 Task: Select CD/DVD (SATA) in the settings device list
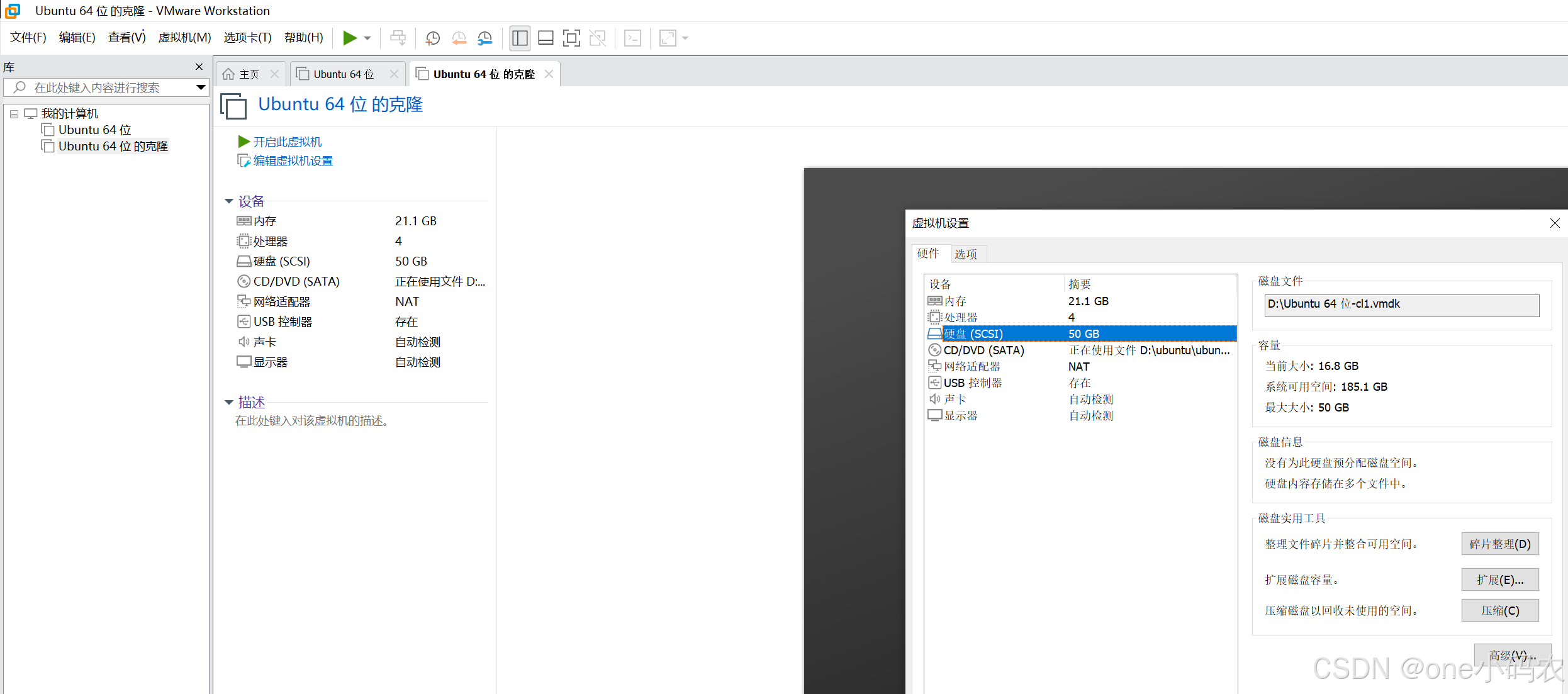click(x=983, y=350)
